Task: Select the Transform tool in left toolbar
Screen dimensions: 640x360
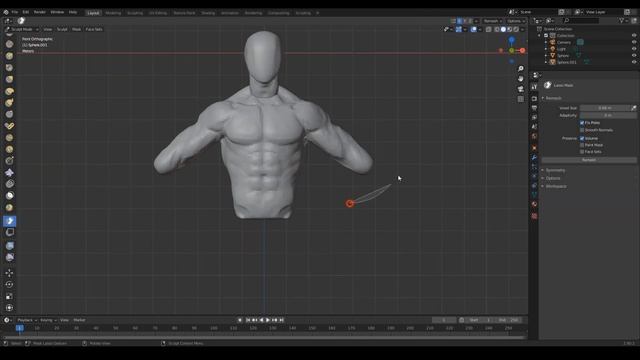Action: (9, 308)
